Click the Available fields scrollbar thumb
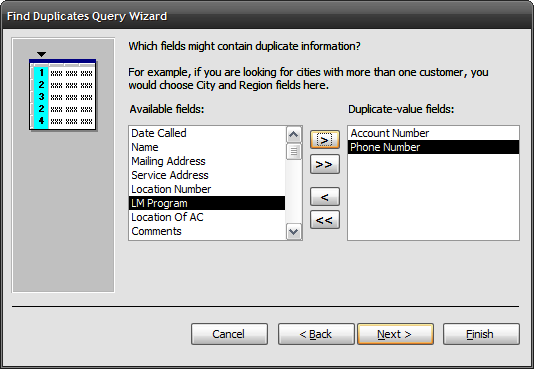Image resolution: width=534 pixels, height=369 pixels. [294, 151]
